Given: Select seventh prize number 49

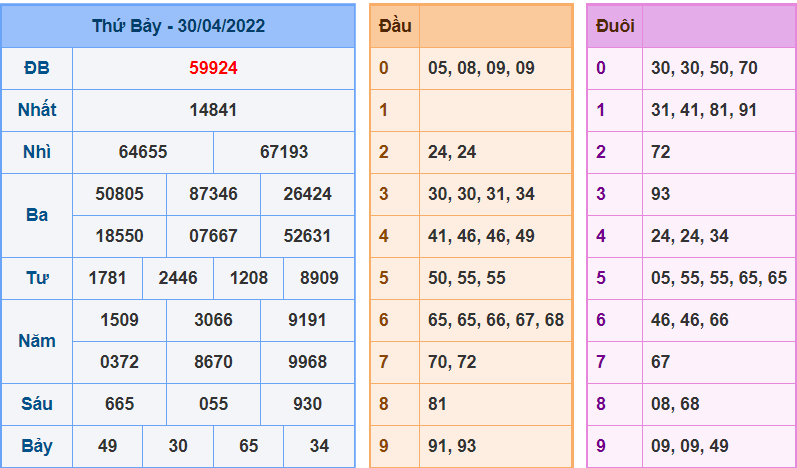Looking at the screenshot, I should coord(107,446).
